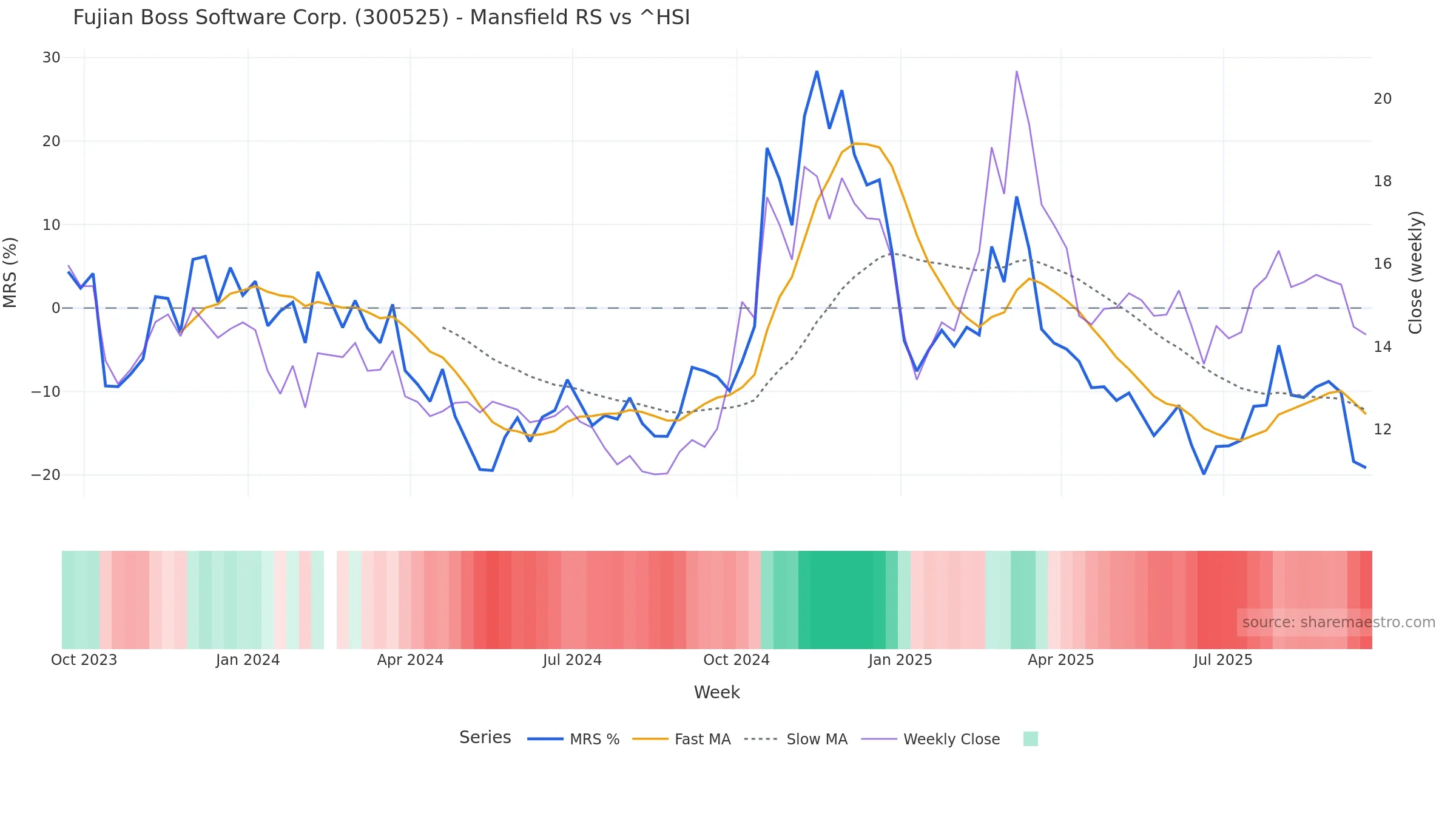This screenshot has width=1456, height=819.
Task: Toggle the Slow MA legend entry
Action: (795, 739)
